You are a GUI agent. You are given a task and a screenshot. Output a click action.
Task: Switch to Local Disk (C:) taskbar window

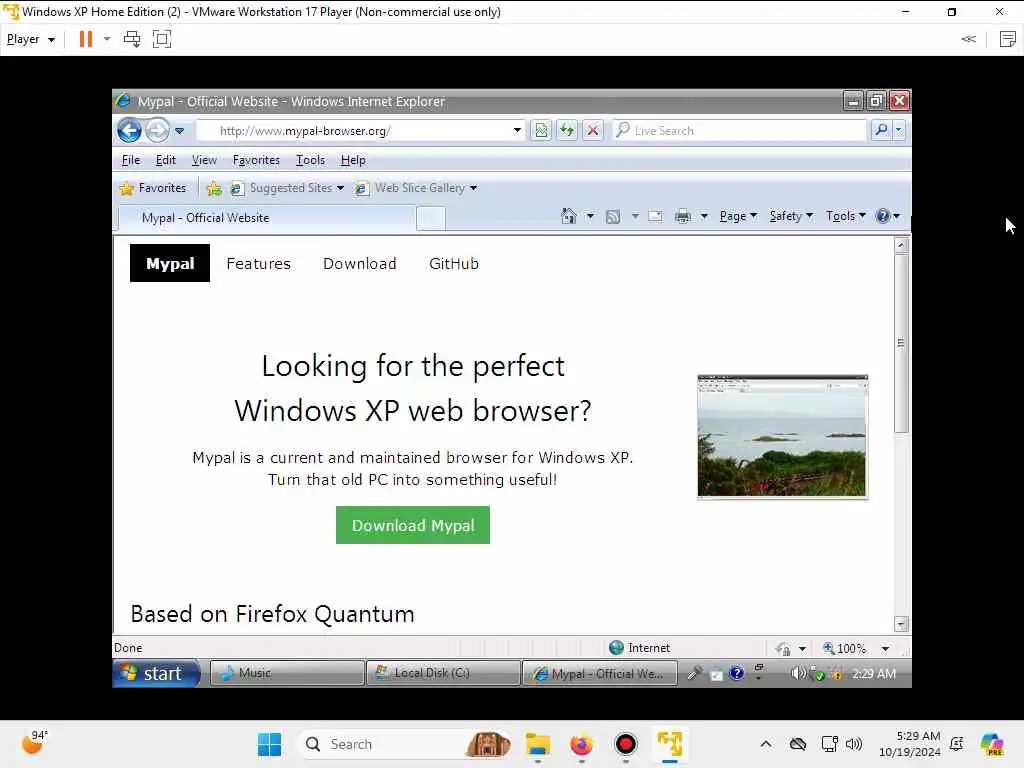tap(443, 673)
